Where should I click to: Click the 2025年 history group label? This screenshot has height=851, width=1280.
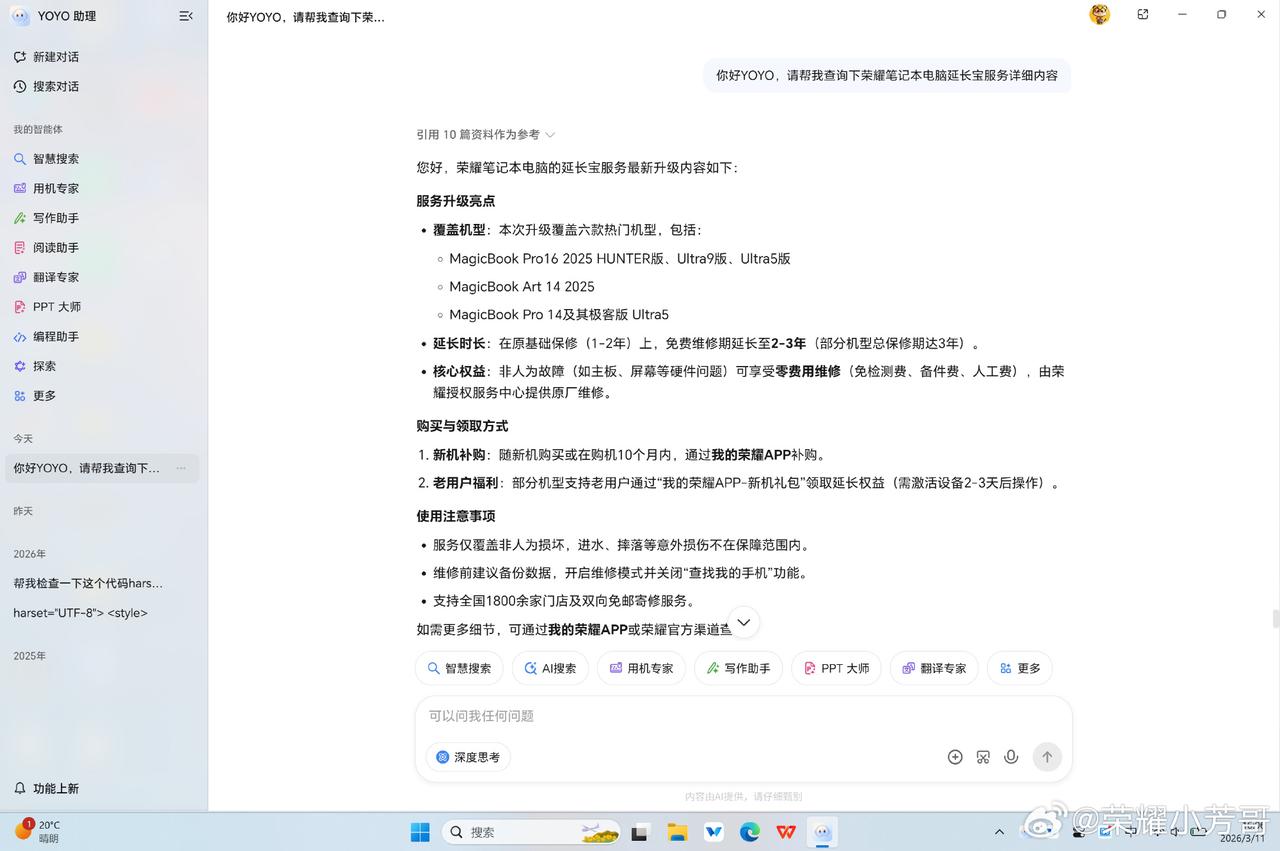click(x=30, y=656)
